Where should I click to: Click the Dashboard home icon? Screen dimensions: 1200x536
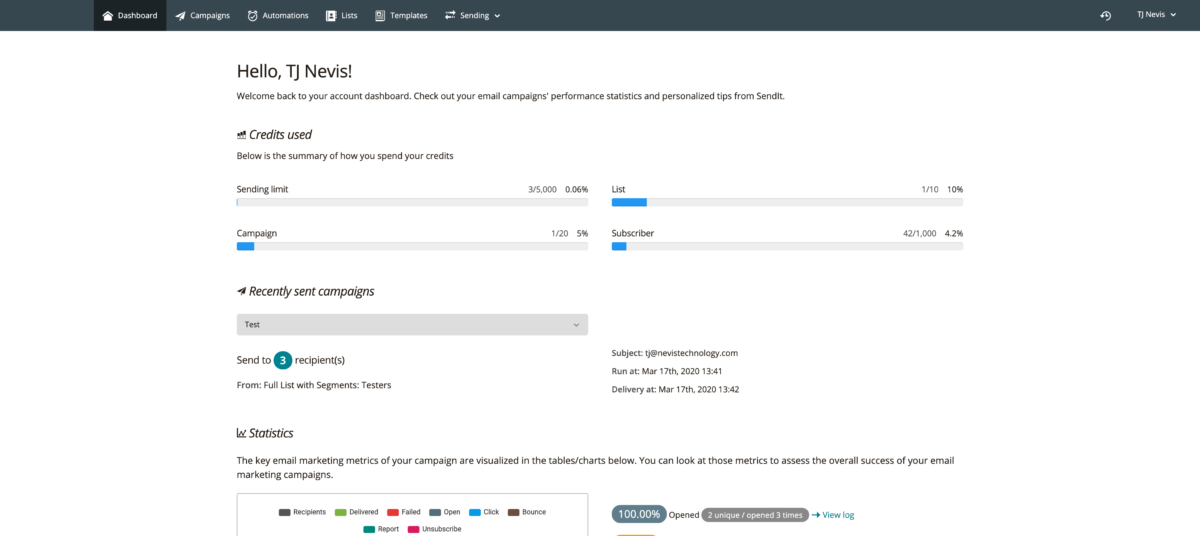point(108,16)
